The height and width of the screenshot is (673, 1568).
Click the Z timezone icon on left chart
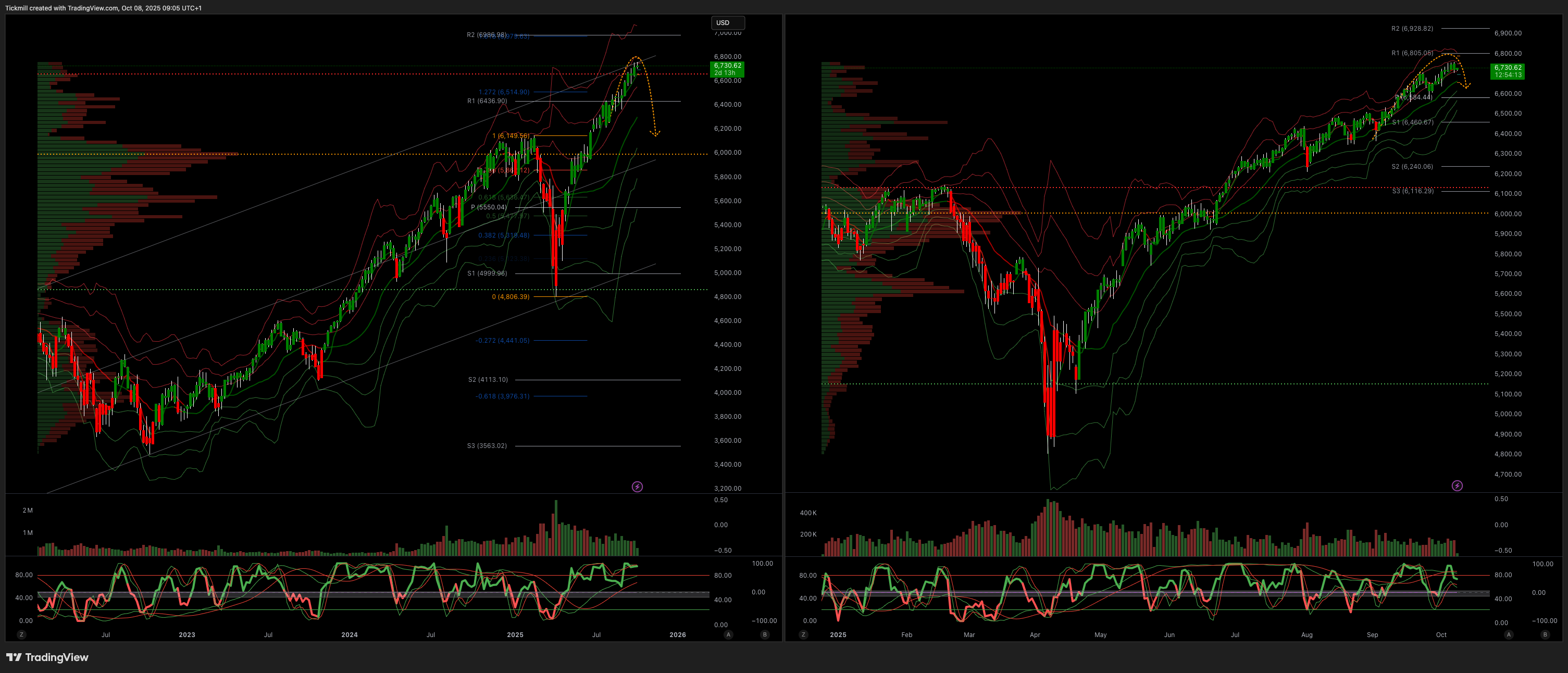pyautogui.click(x=21, y=634)
